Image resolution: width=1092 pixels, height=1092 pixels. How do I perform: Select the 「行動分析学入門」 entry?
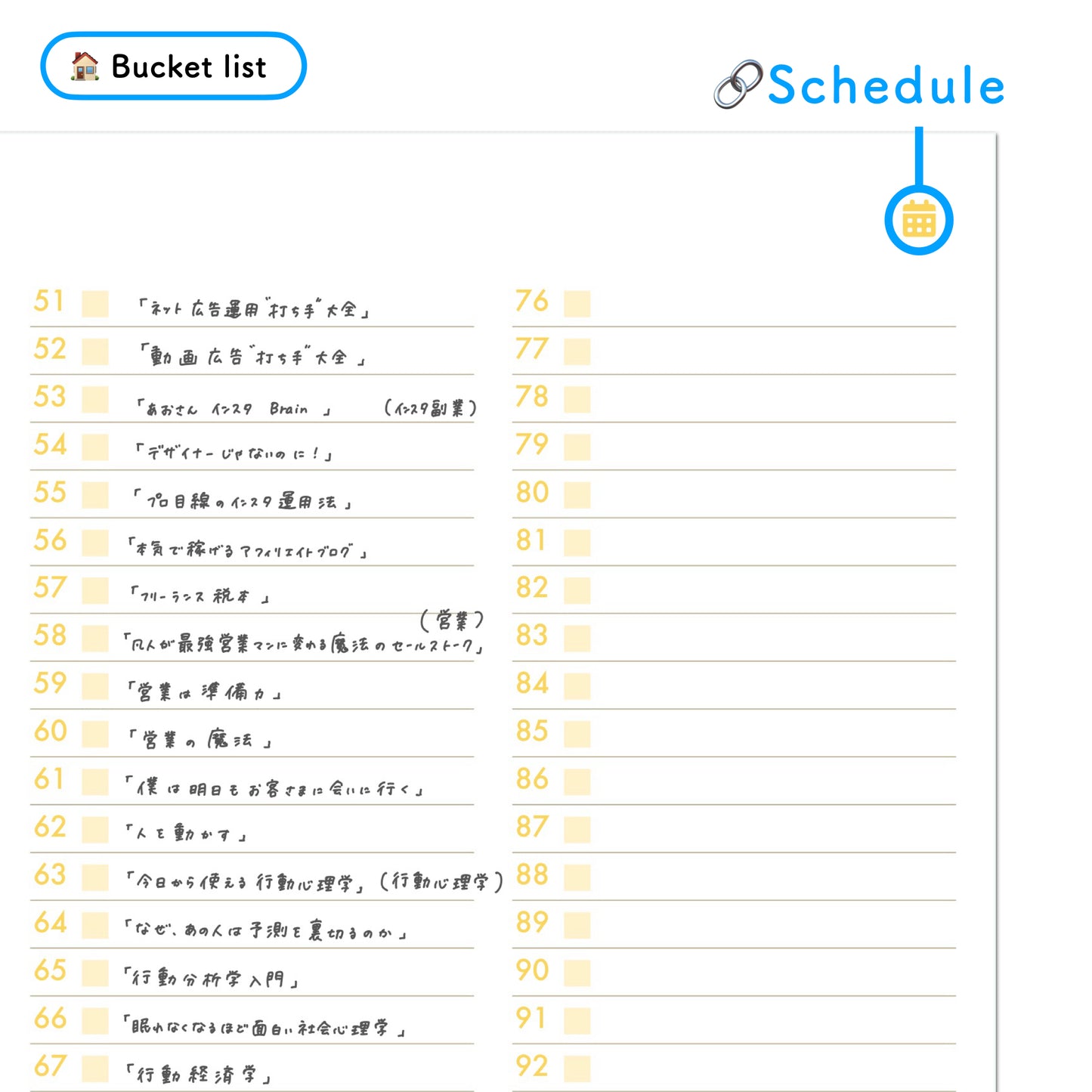coord(212,978)
